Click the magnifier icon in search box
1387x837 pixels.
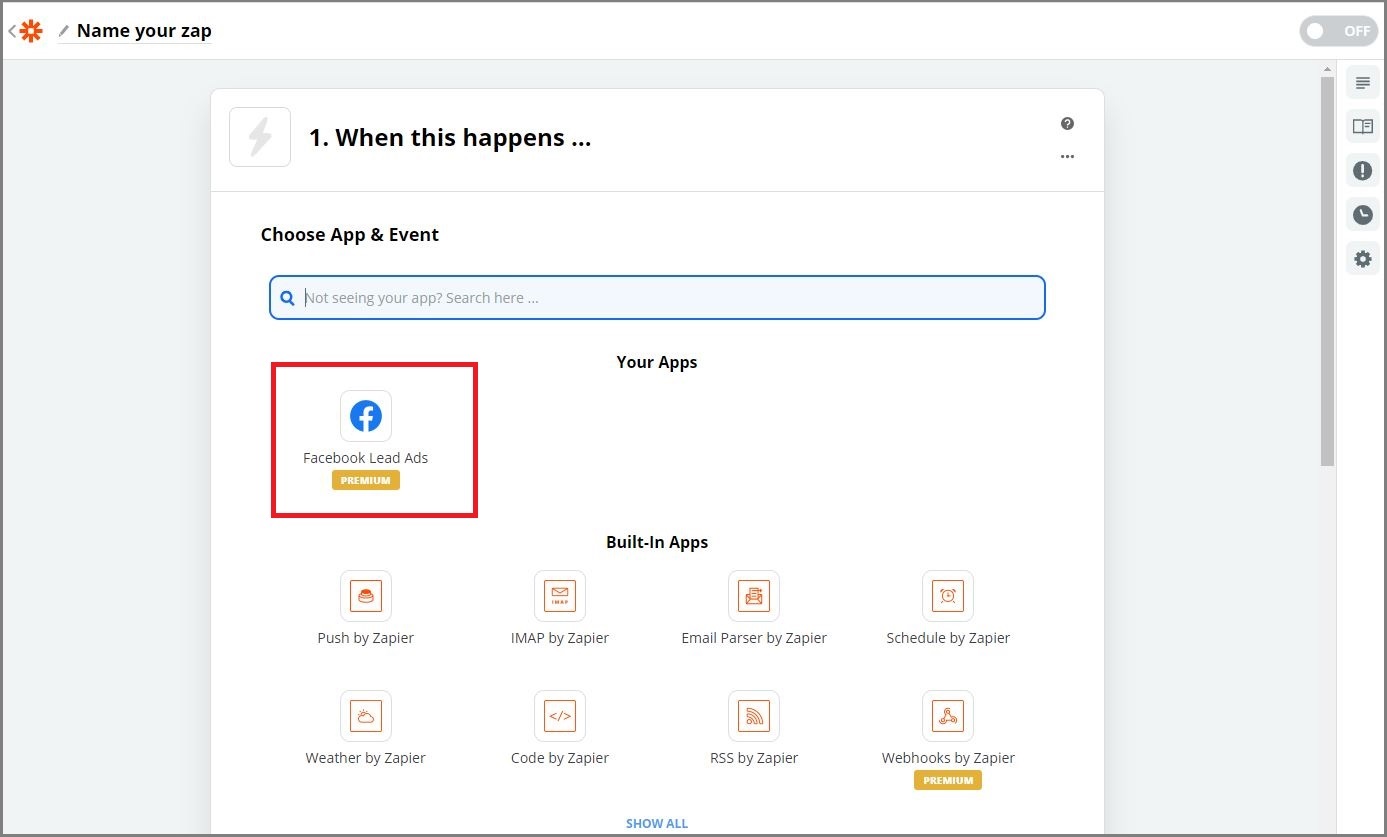pos(288,298)
